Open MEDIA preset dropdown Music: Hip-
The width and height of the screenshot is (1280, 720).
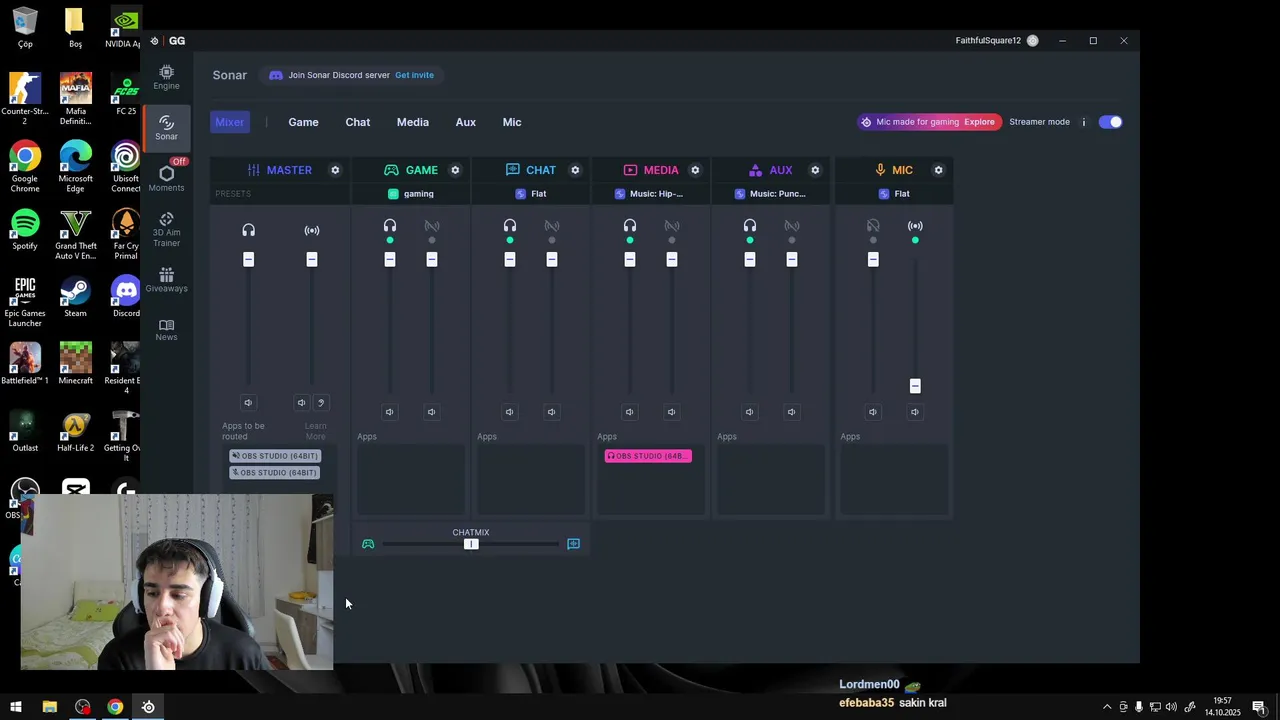tap(651, 194)
